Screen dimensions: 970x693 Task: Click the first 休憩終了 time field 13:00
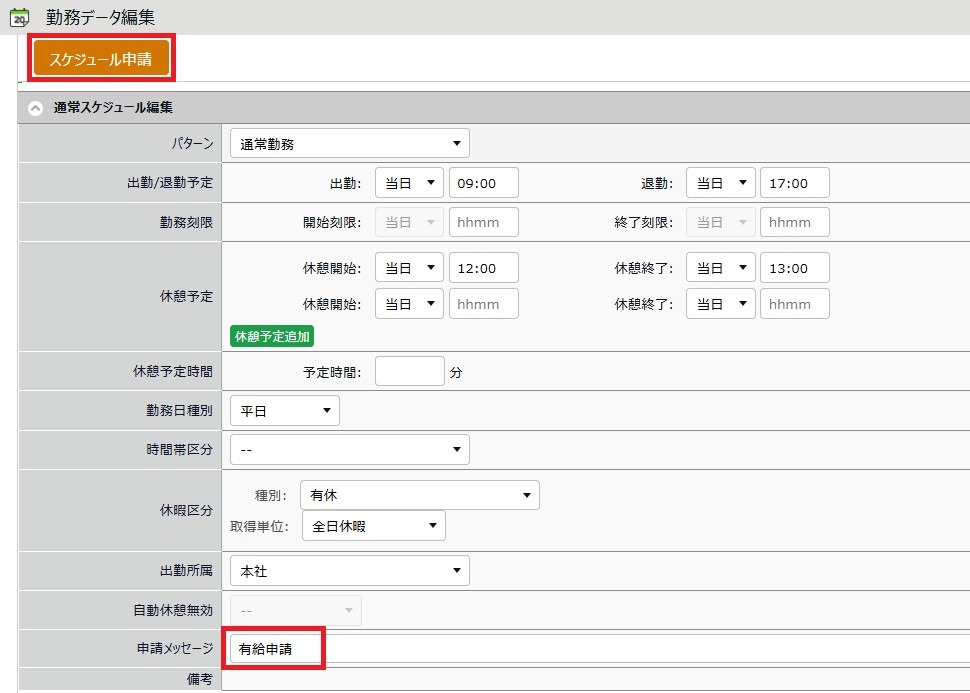pos(795,268)
